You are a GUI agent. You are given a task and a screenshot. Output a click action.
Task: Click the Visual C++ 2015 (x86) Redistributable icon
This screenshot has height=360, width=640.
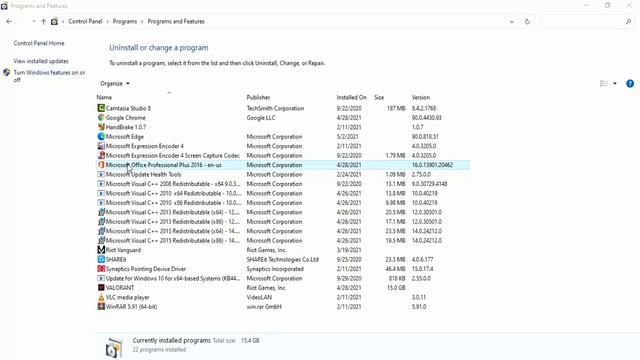(101, 240)
